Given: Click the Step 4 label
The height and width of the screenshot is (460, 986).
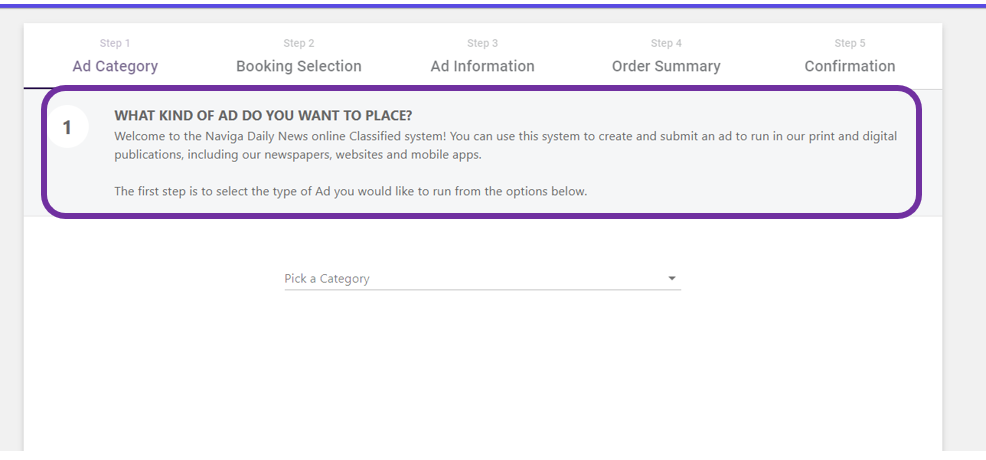Looking at the screenshot, I should [x=666, y=43].
